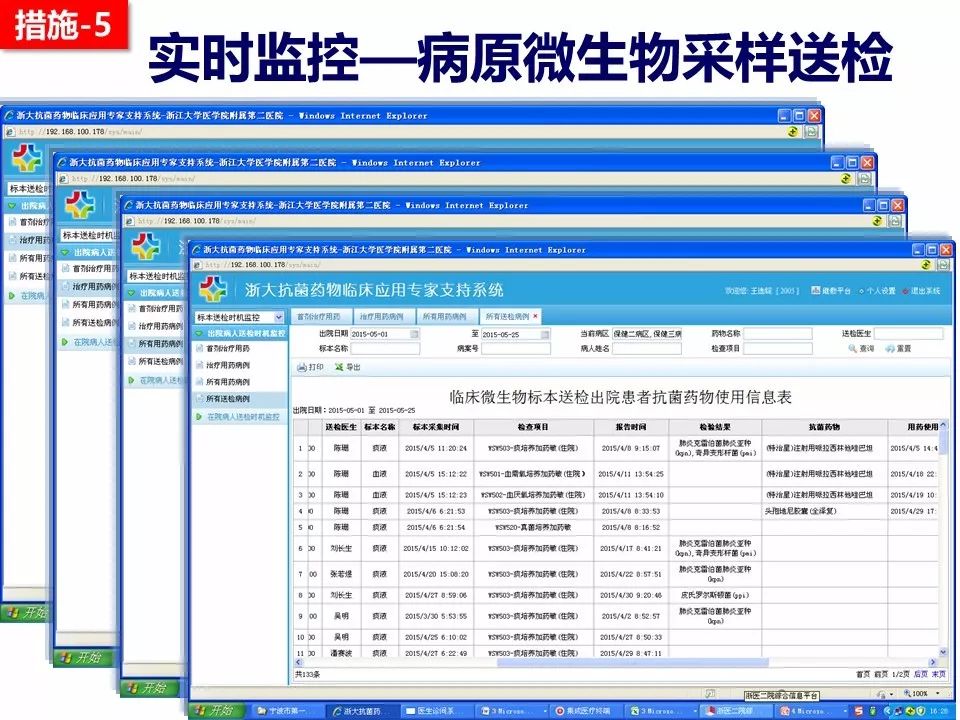
Task: Click the table horizontal scrollbar thumb
Action: coord(632,662)
